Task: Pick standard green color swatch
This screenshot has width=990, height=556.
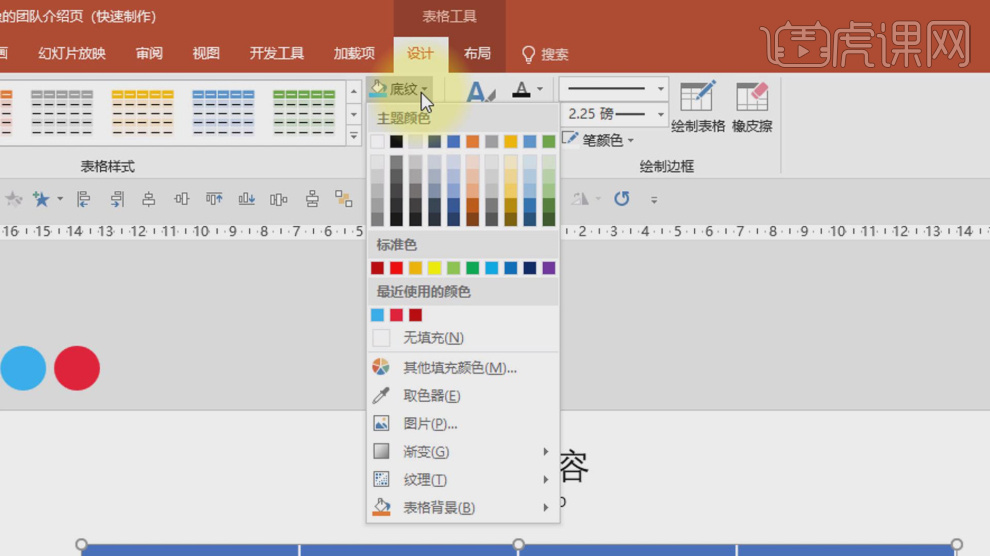Action: (x=472, y=268)
